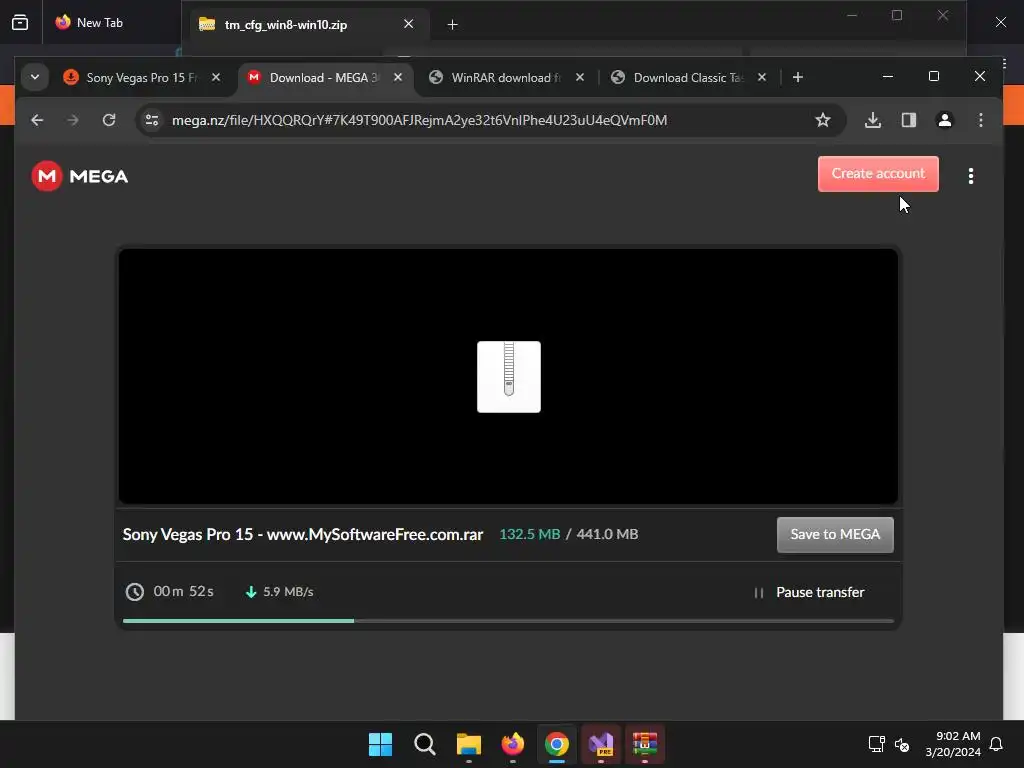Open a new Chrome tab
Screen dimensions: 1024x768
pyautogui.click(x=797, y=77)
